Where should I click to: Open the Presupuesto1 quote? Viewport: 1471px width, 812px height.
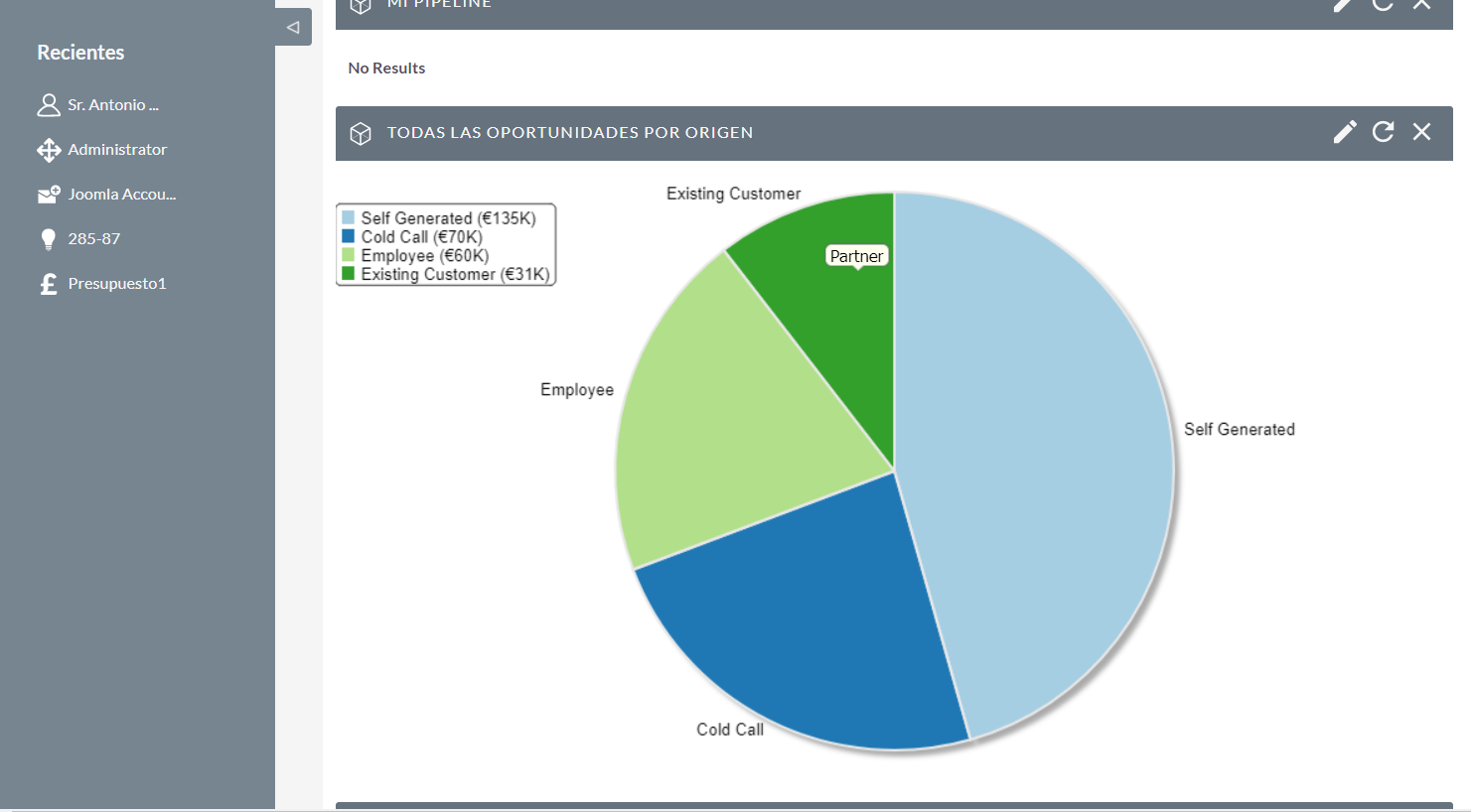(116, 283)
